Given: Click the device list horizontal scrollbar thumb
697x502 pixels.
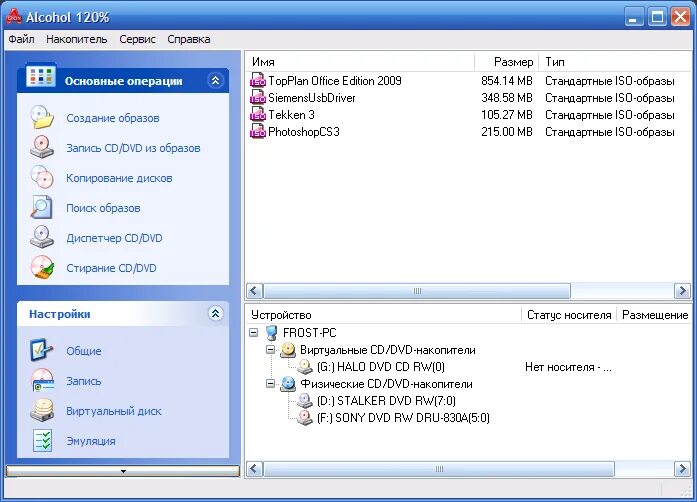Looking at the screenshot, I should click(439, 469).
